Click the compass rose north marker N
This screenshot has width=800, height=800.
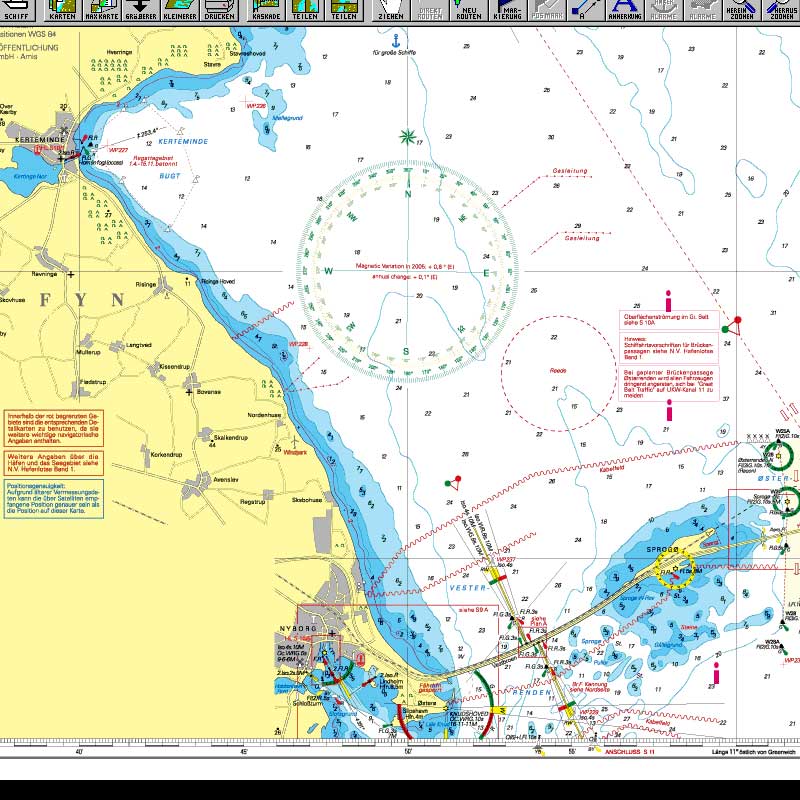(408, 196)
